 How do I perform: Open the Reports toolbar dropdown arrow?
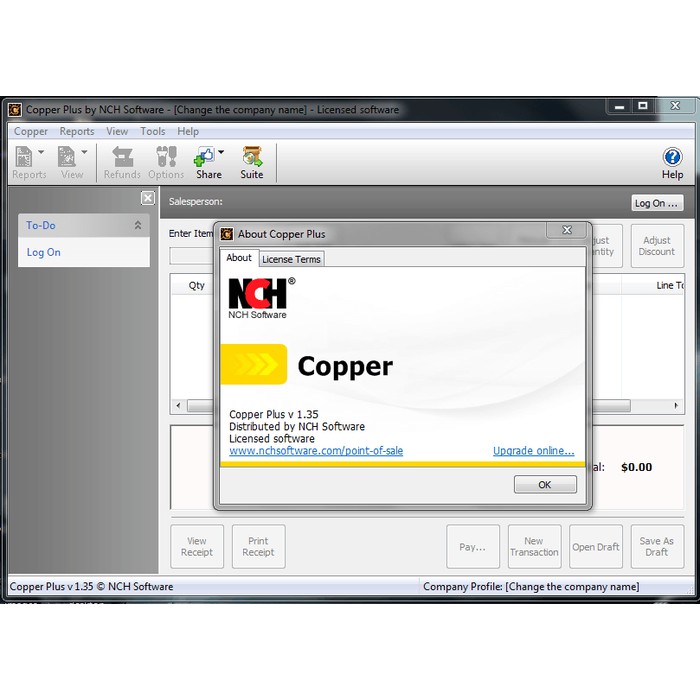[41, 153]
